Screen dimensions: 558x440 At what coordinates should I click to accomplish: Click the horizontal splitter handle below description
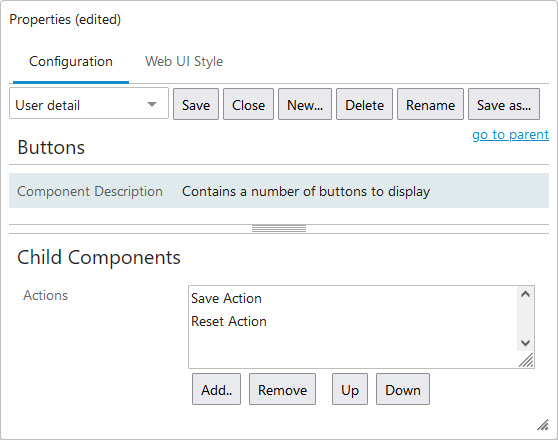tap(279, 229)
